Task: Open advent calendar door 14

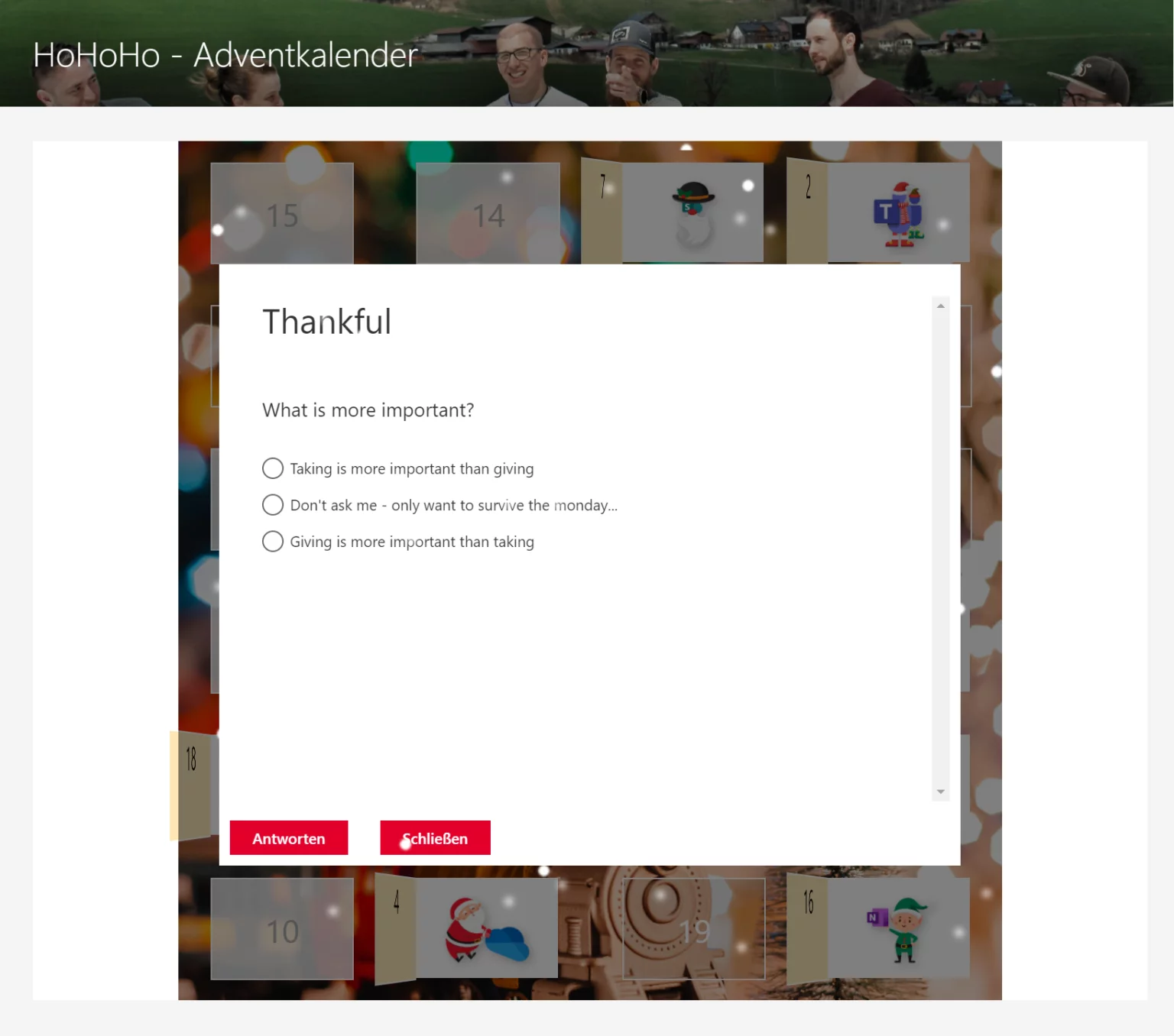Action: point(488,215)
